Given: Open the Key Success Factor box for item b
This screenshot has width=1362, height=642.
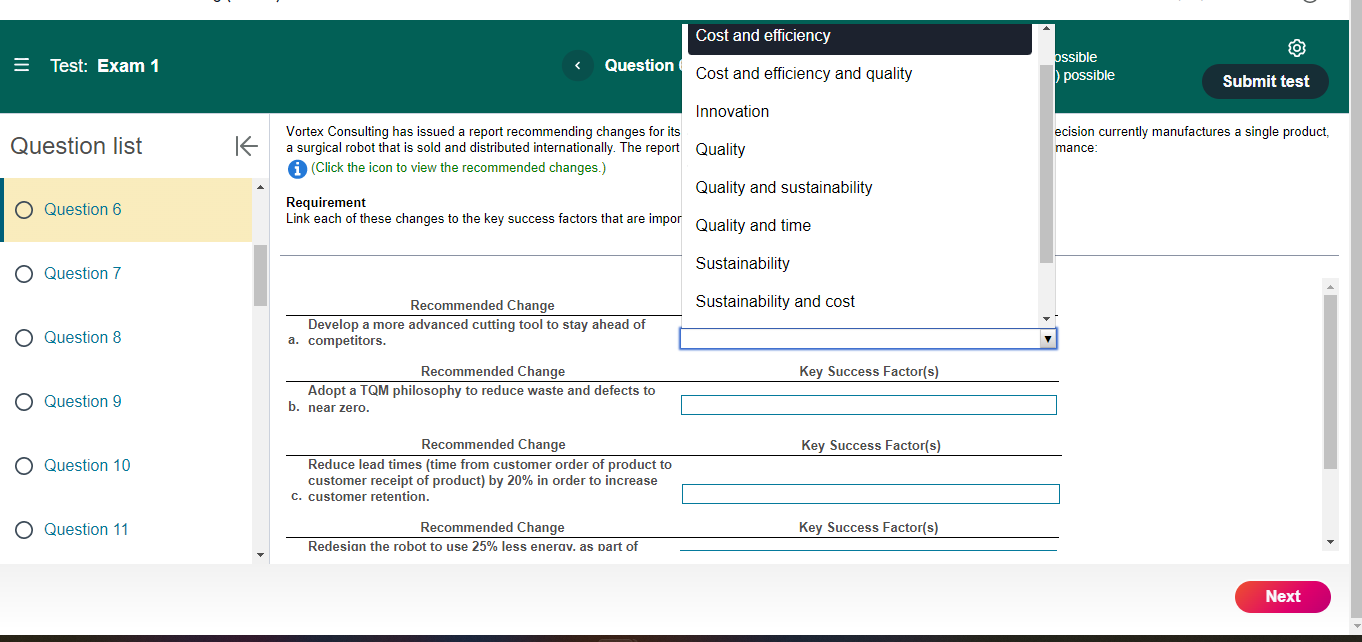Looking at the screenshot, I should (868, 404).
